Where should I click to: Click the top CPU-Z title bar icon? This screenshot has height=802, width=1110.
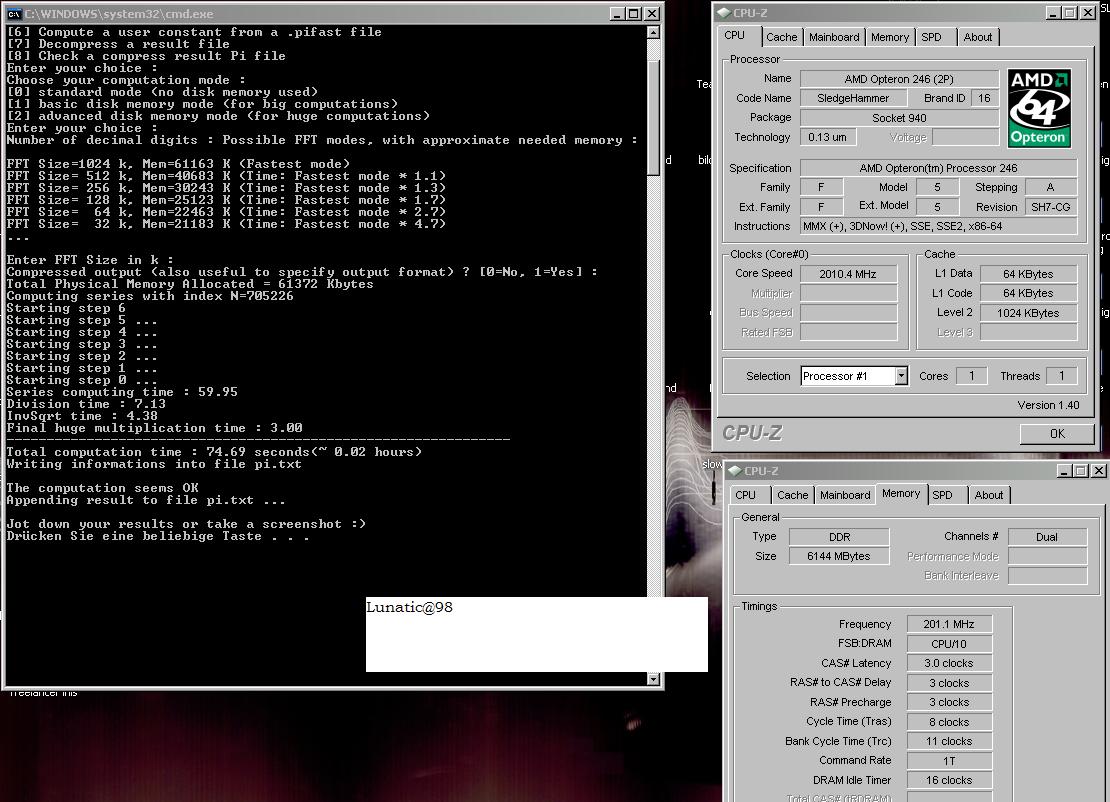pyautogui.click(x=723, y=13)
